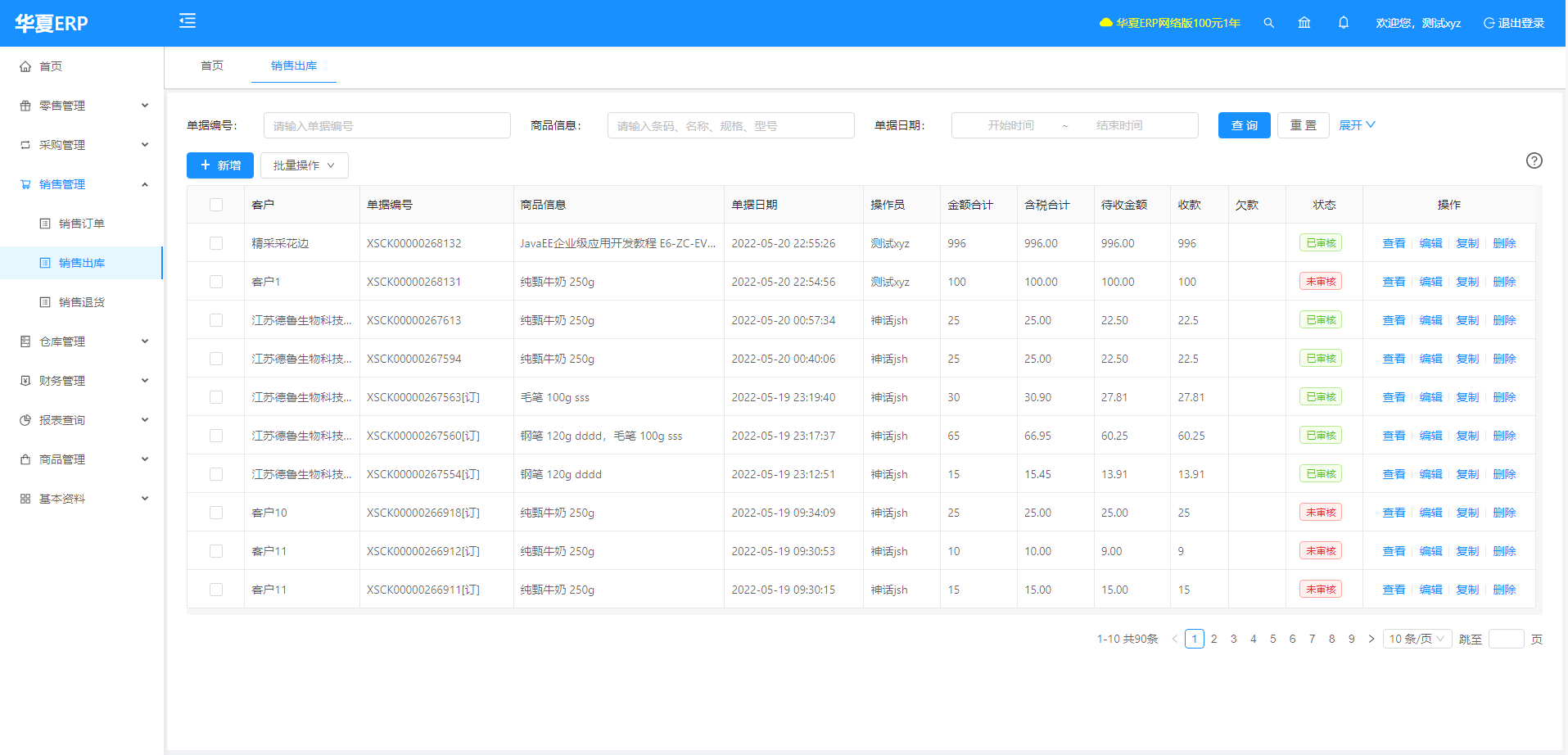Tick the checkbox for XSCK00000267560[订]
1568x755 pixels.
click(x=216, y=436)
